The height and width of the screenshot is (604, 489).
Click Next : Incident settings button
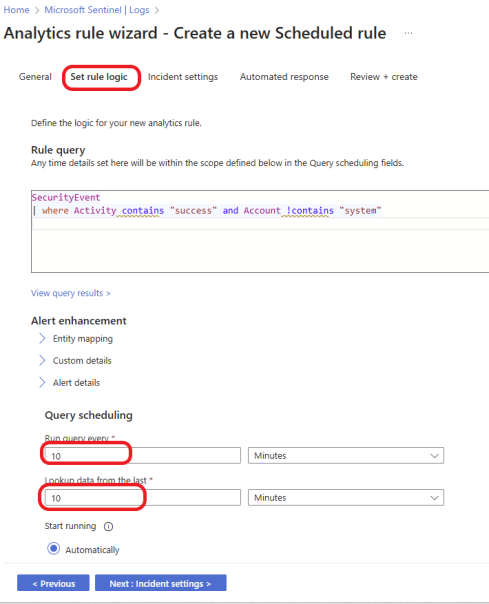pos(161,583)
